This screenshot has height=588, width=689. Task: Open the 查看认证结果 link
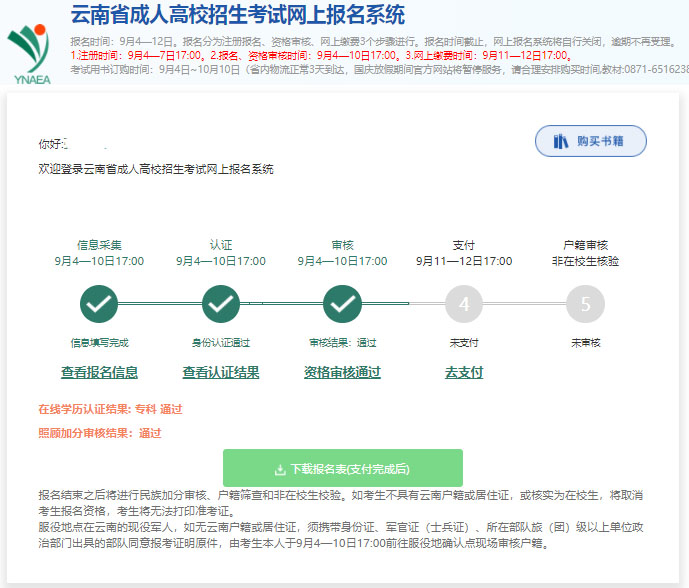tap(221, 373)
